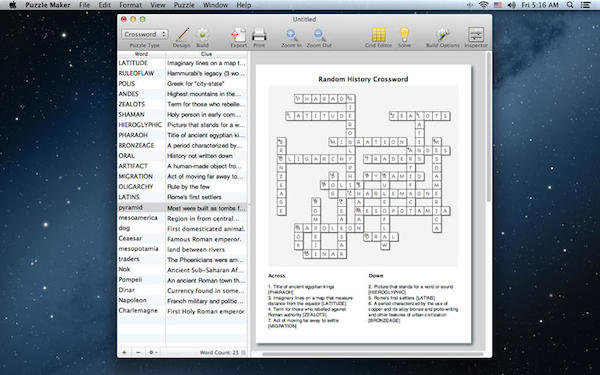600x375 pixels.
Task: Open the View menu
Action: 158,5
